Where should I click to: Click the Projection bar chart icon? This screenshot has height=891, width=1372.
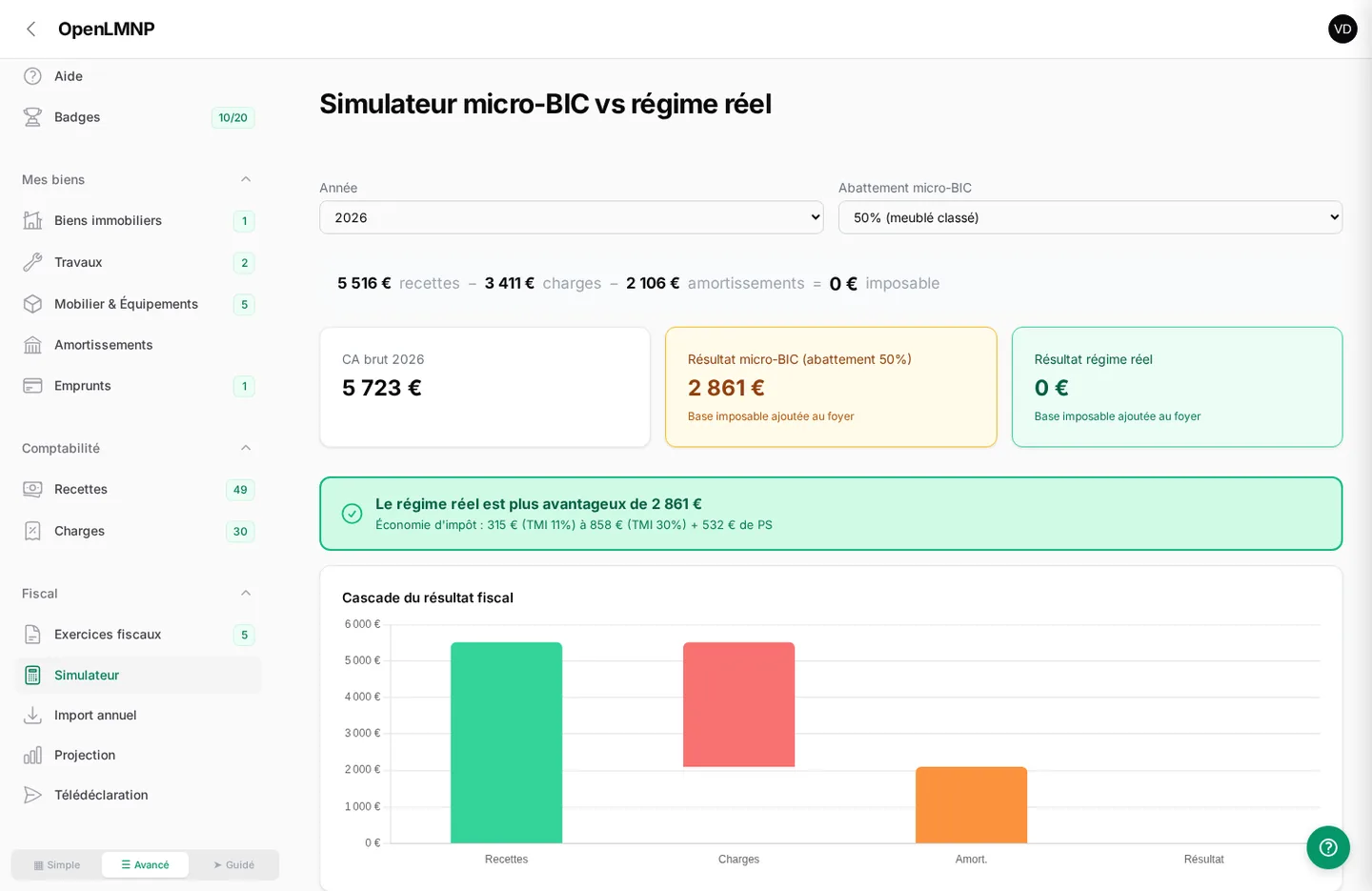pos(32,755)
